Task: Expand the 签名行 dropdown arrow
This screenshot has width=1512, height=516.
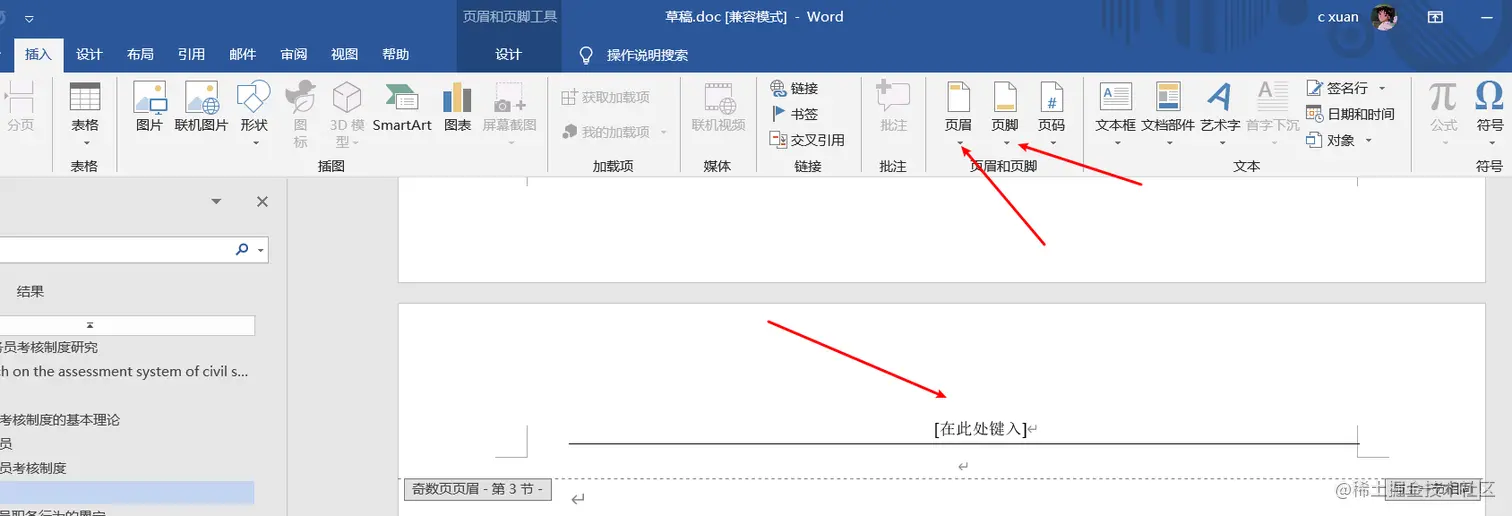Action: (1382, 88)
